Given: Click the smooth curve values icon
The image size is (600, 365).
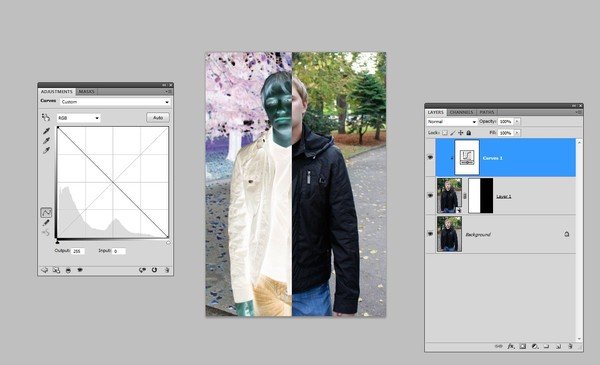Looking at the screenshot, I should click(x=46, y=232).
